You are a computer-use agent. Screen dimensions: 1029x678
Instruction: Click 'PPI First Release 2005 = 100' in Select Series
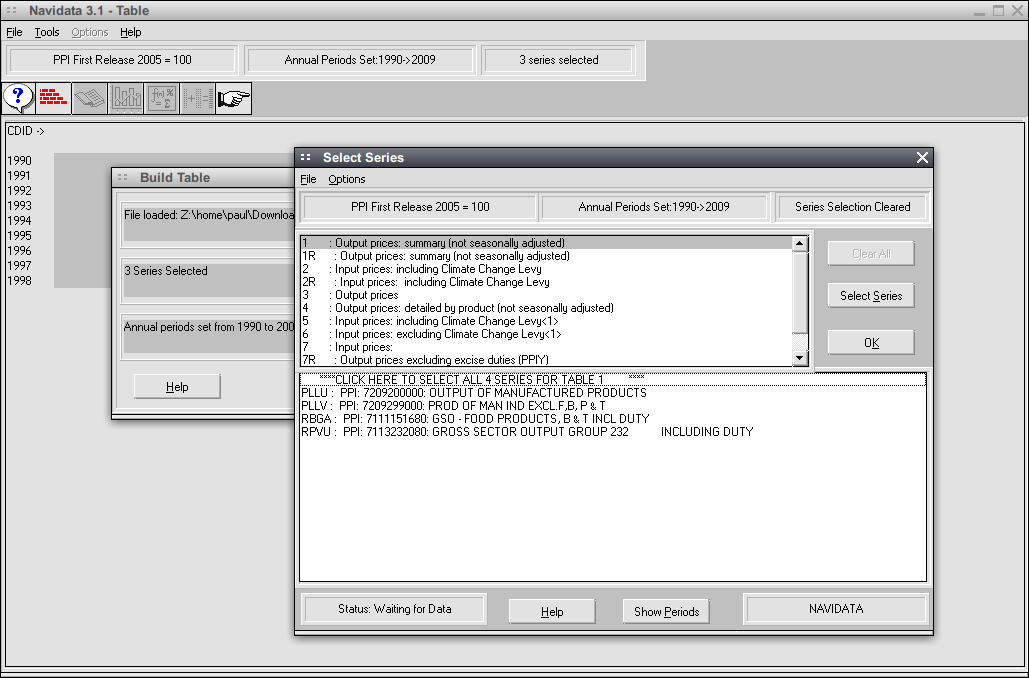[420, 207]
